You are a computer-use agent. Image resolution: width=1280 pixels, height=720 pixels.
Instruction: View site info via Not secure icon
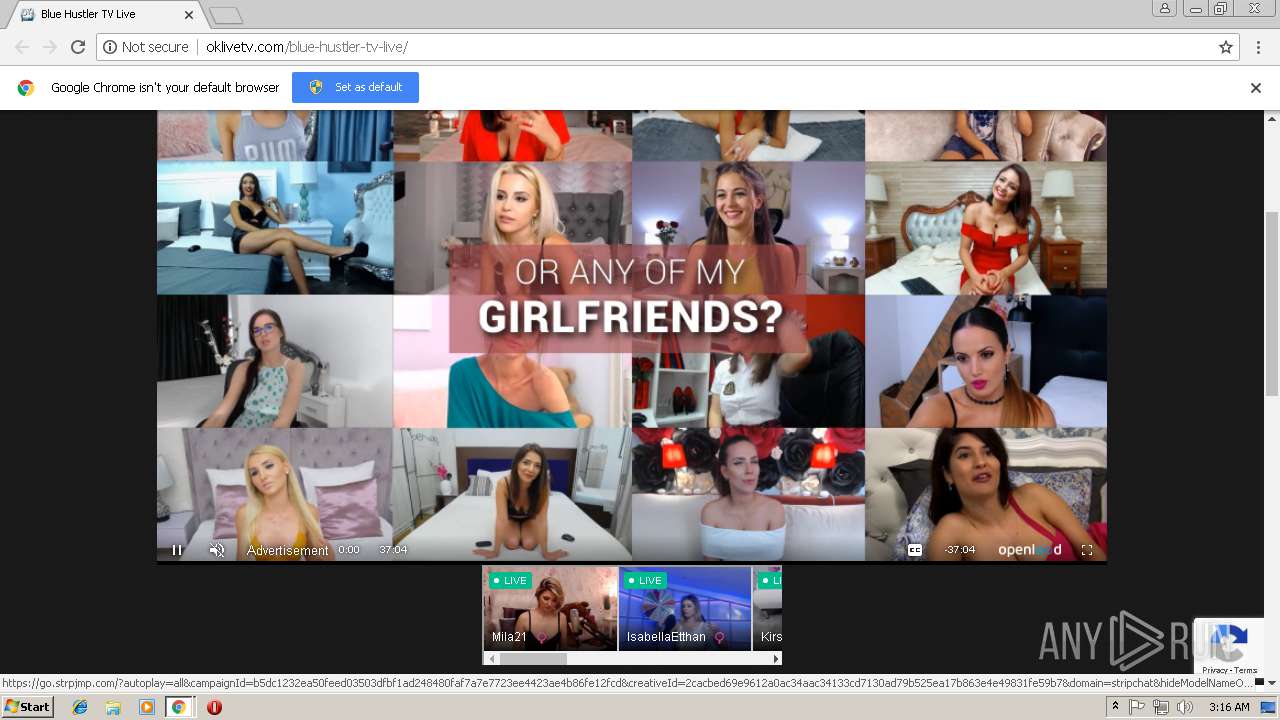pyautogui.click(x=145, y=47)
